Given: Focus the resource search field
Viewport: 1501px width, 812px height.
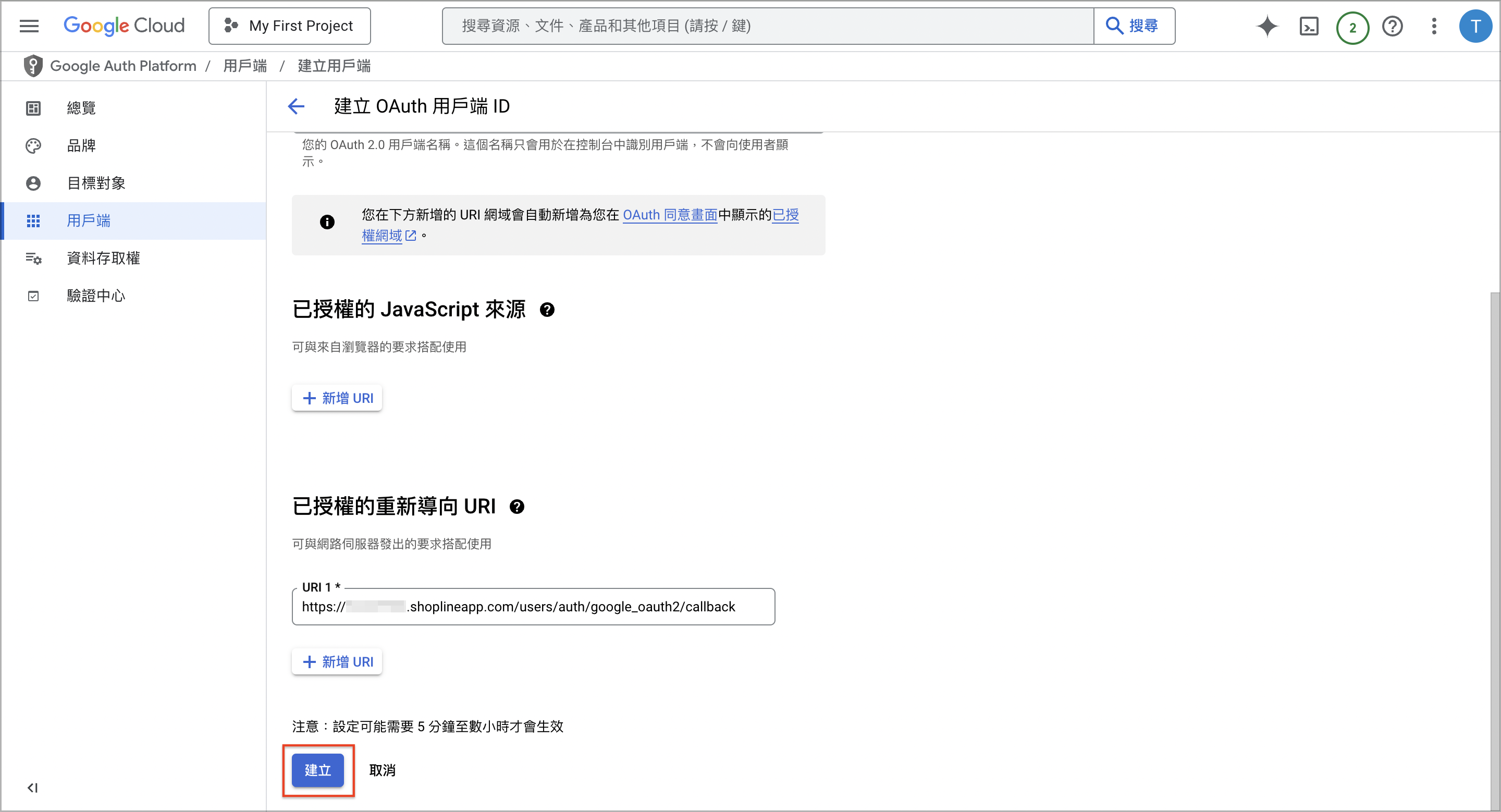Looking at the screenshot, I should point(767,26).
